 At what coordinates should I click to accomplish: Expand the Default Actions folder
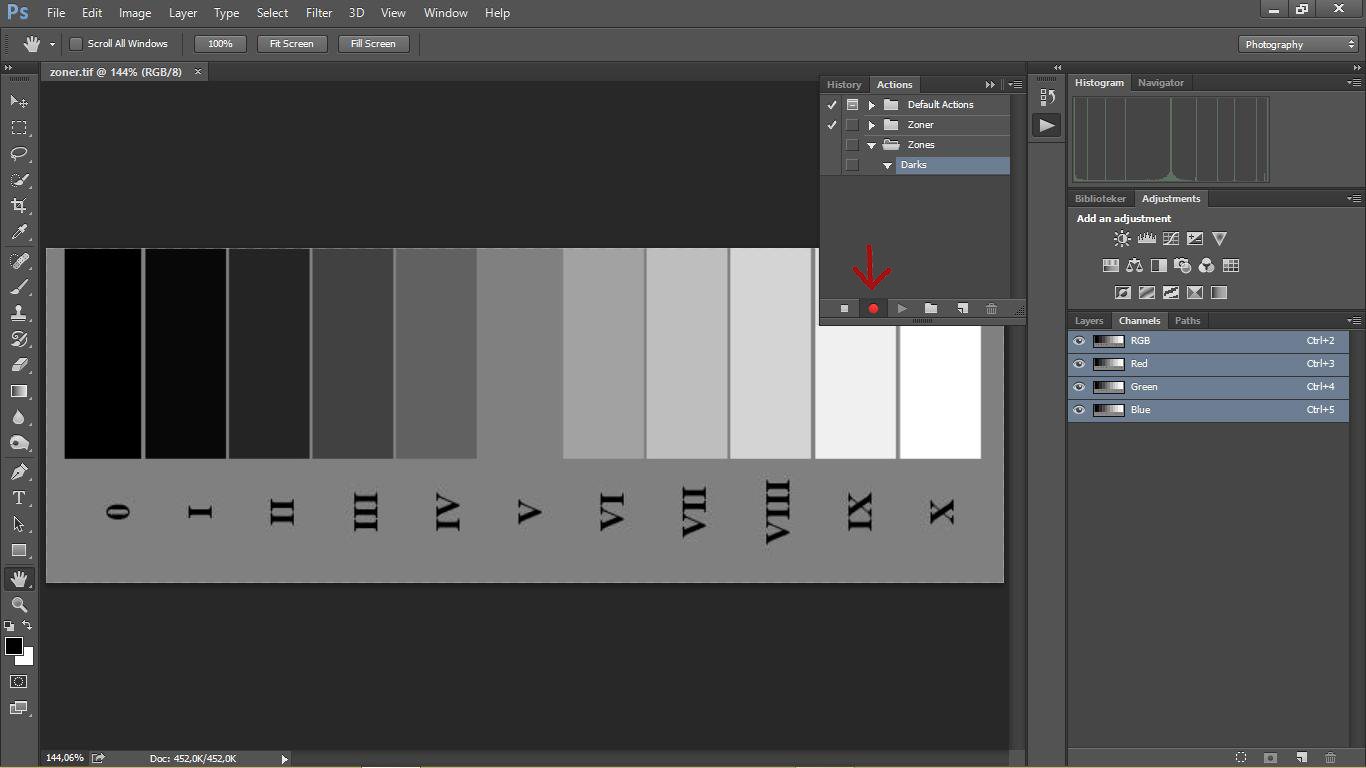click(872, 105)
